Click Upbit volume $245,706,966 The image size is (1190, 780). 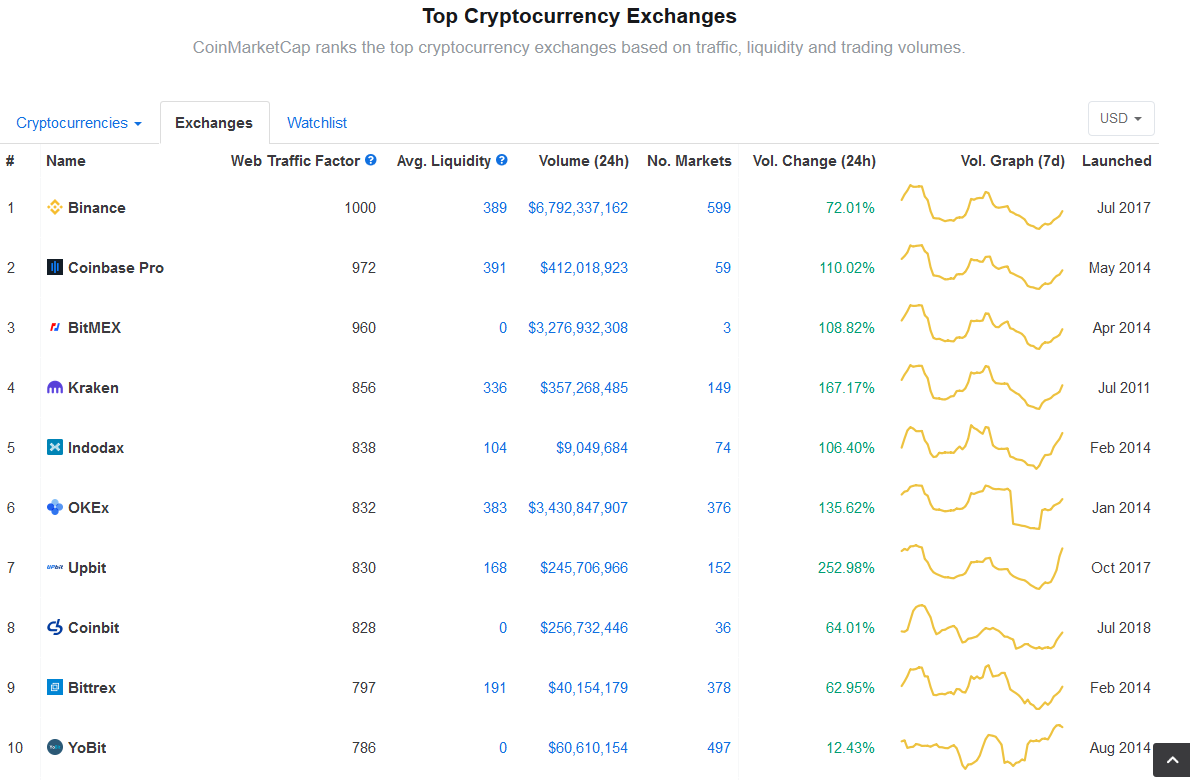[x=584, y=568]
